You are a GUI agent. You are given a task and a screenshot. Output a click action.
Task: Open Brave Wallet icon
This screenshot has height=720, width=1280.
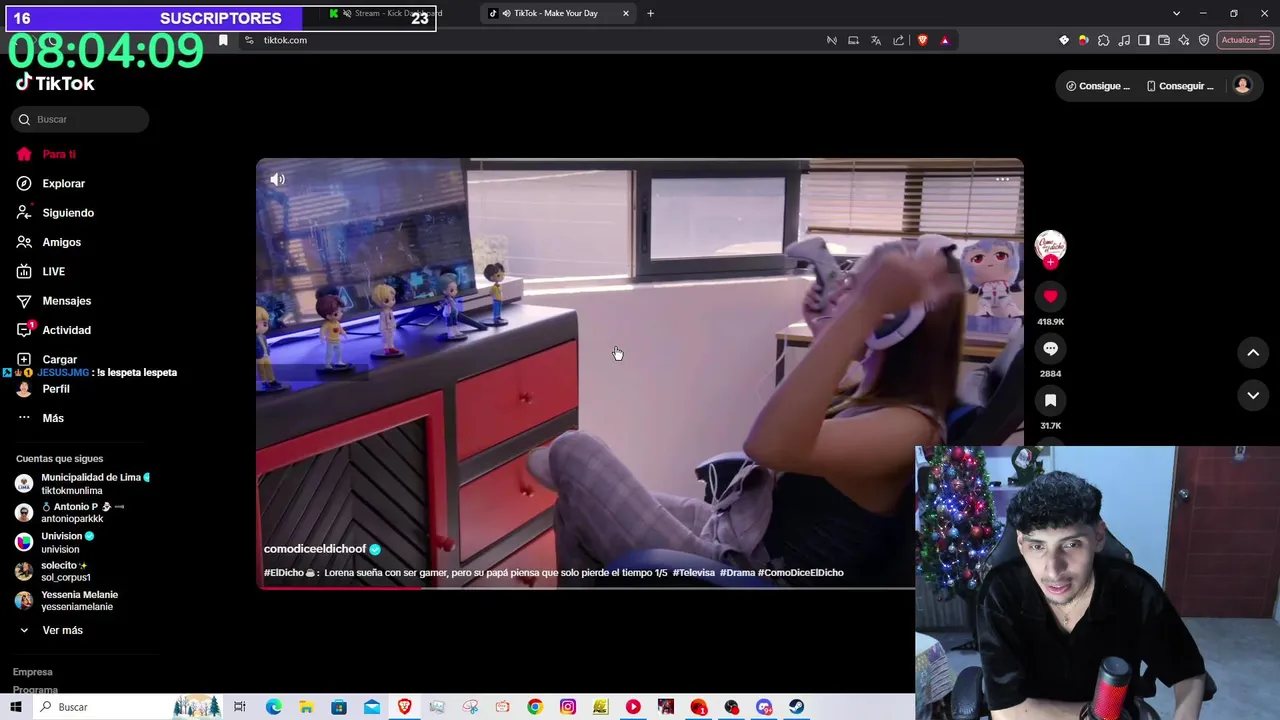coord(1164,40)
